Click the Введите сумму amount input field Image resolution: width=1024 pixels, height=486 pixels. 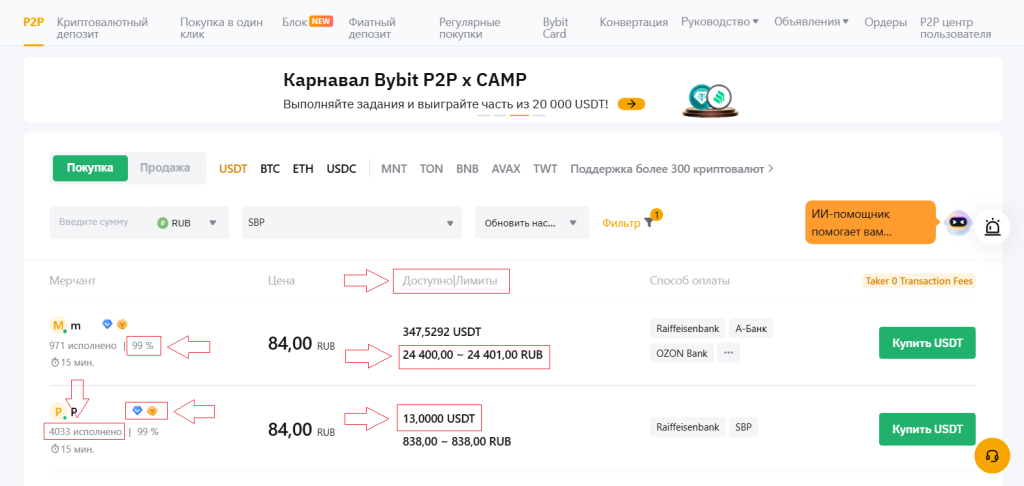[x=98, y=223]
